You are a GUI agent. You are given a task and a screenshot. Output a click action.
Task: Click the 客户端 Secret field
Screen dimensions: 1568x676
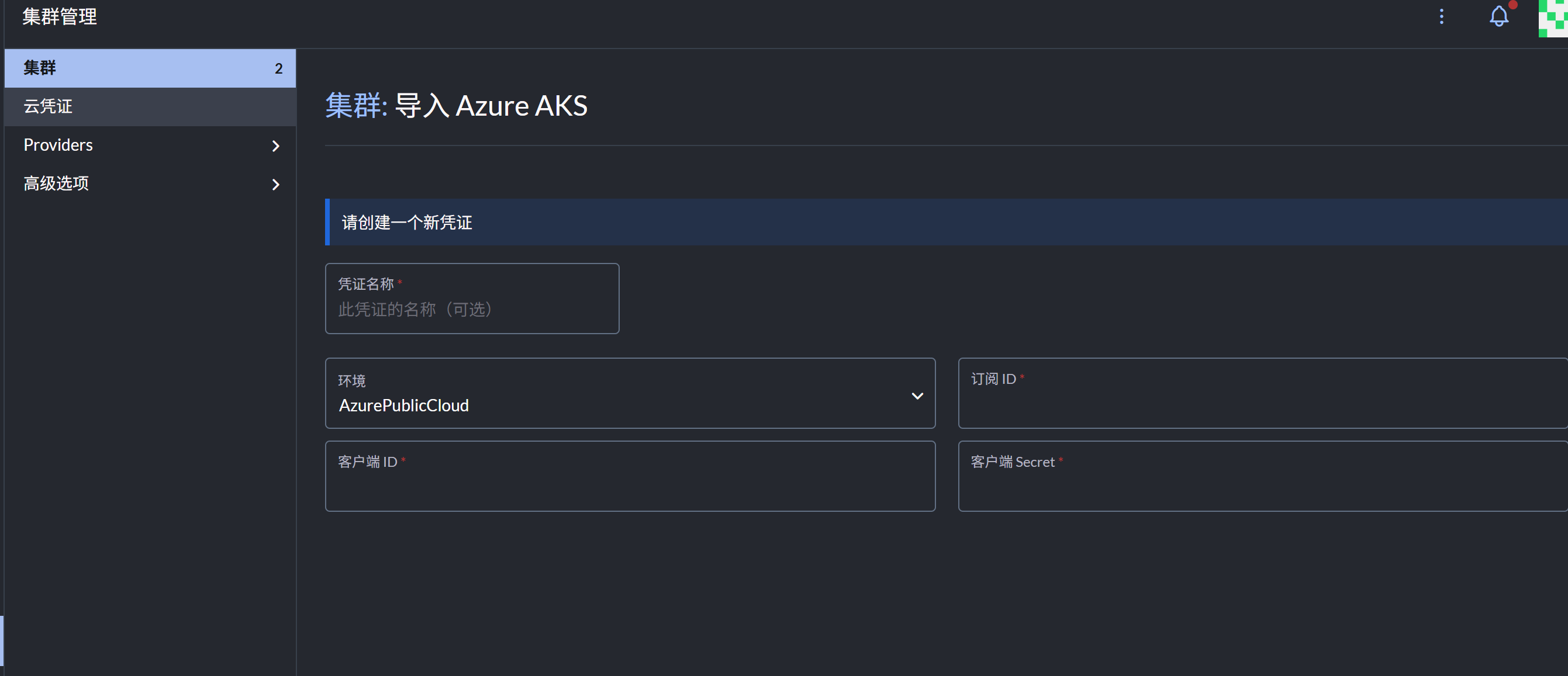[1261, 485]
